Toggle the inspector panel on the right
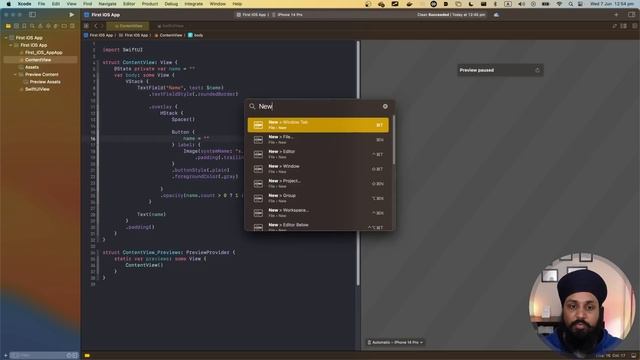640x360 pixels. tap(631, 15)
